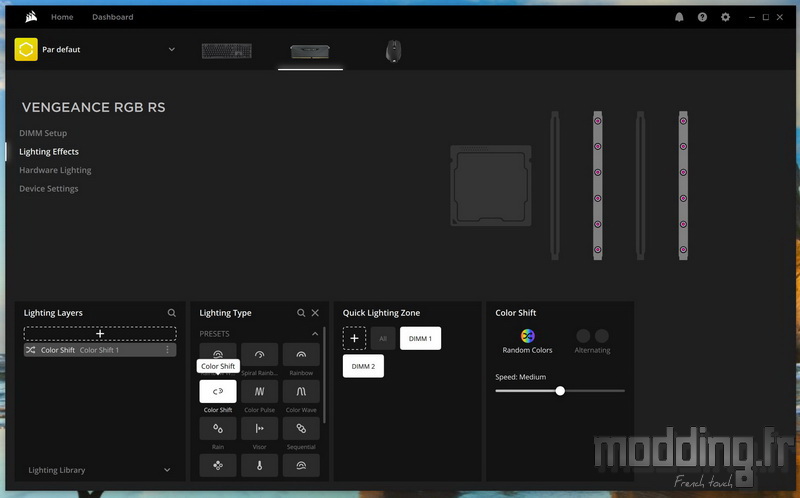Click the yellow profile hexagon icon
The width and height of the screenshot is (800, 498).
(x=26, y=49)
